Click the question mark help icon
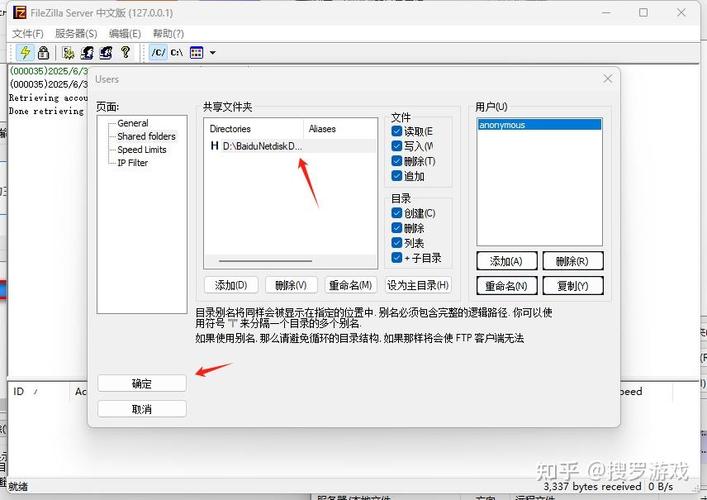This screenshot has height=500, width=707. coord(125,52)
